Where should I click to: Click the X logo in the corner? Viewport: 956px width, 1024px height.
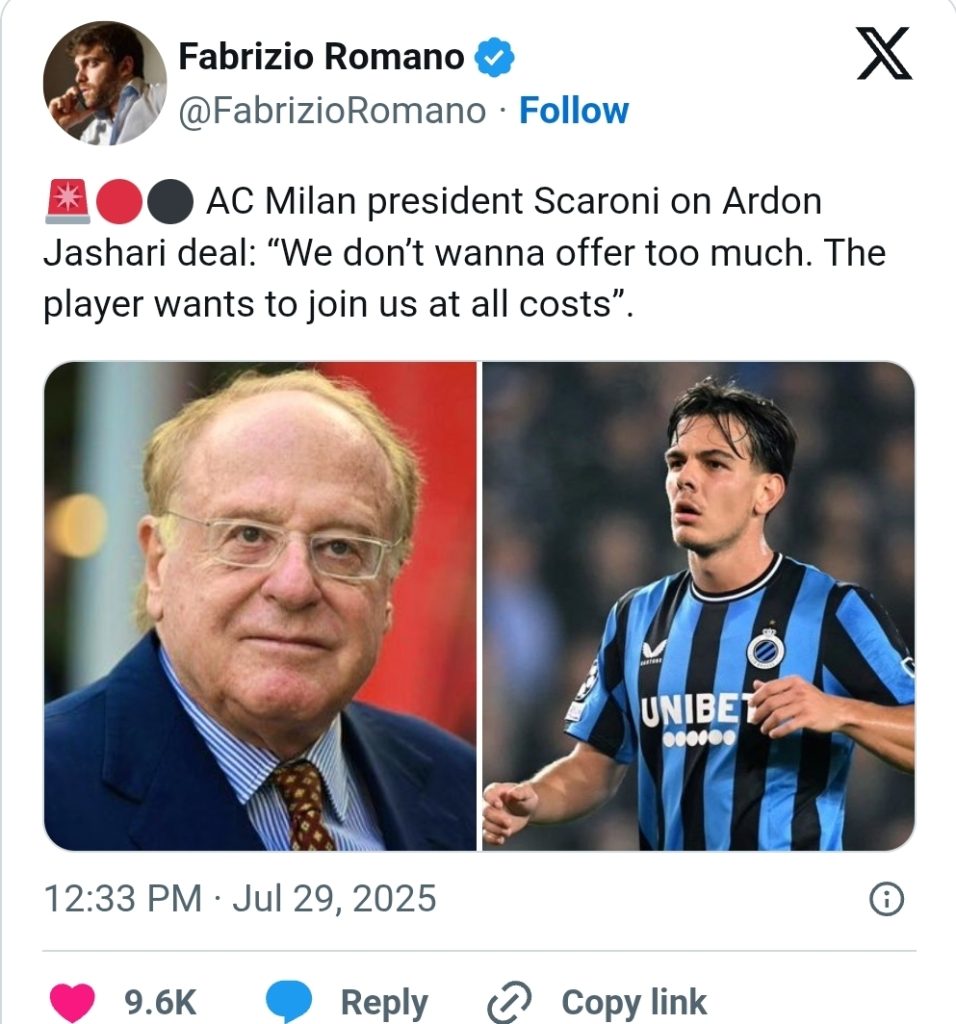[884, 53]
